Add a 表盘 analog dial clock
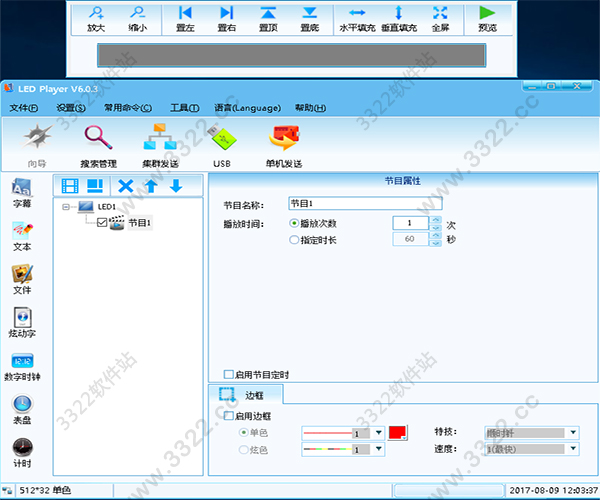The width and height of the screenshot is (600, 500). (x=22, y=409)
